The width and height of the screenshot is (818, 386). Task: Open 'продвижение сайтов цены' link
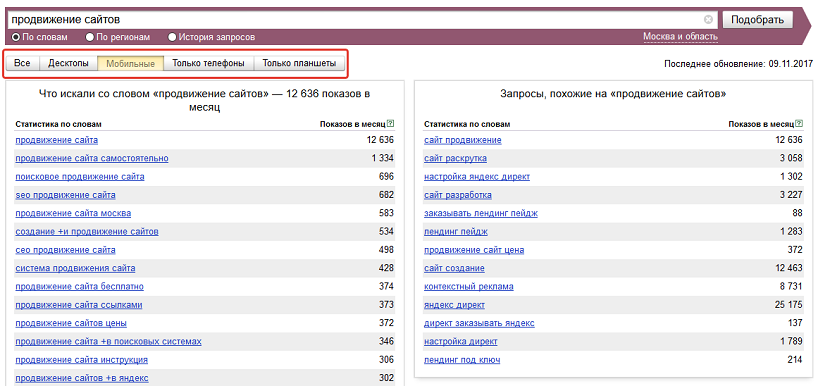71,323
